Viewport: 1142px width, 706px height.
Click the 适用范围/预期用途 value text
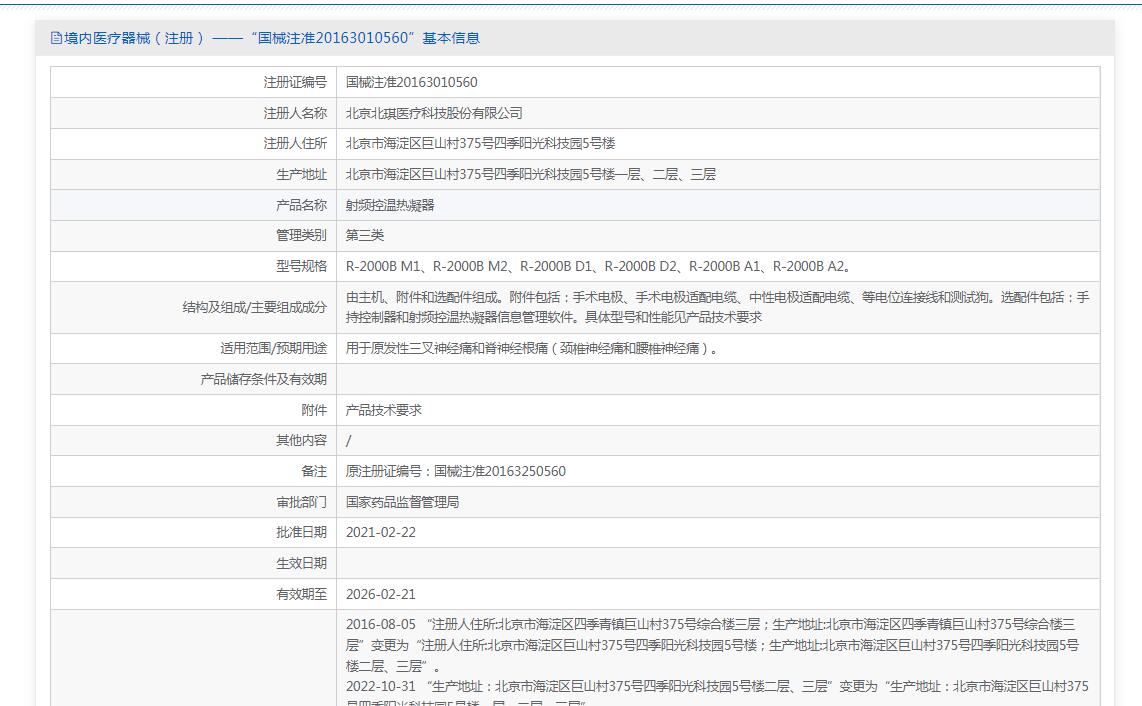532,348
